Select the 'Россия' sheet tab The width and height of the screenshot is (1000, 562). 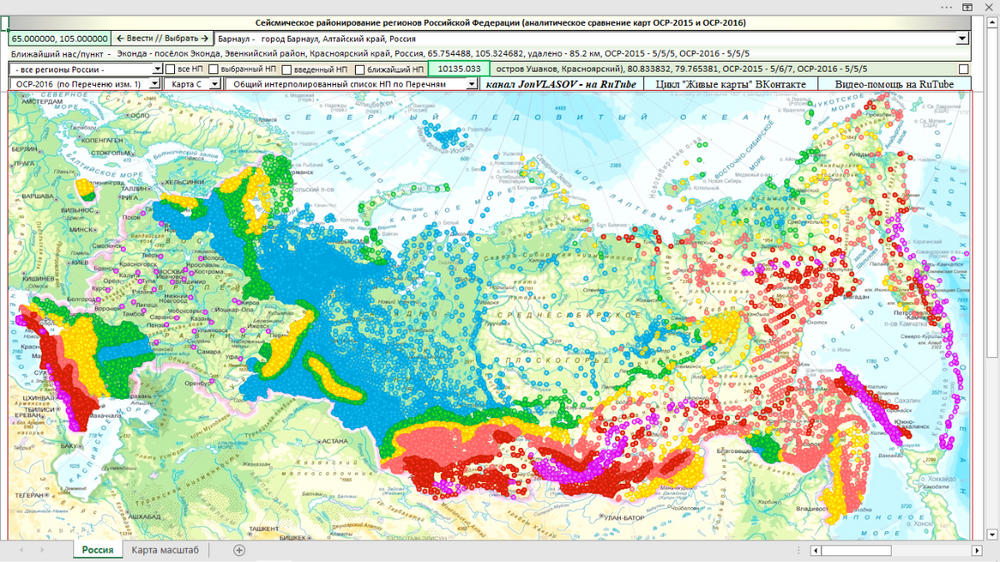(x=98, y=550)
